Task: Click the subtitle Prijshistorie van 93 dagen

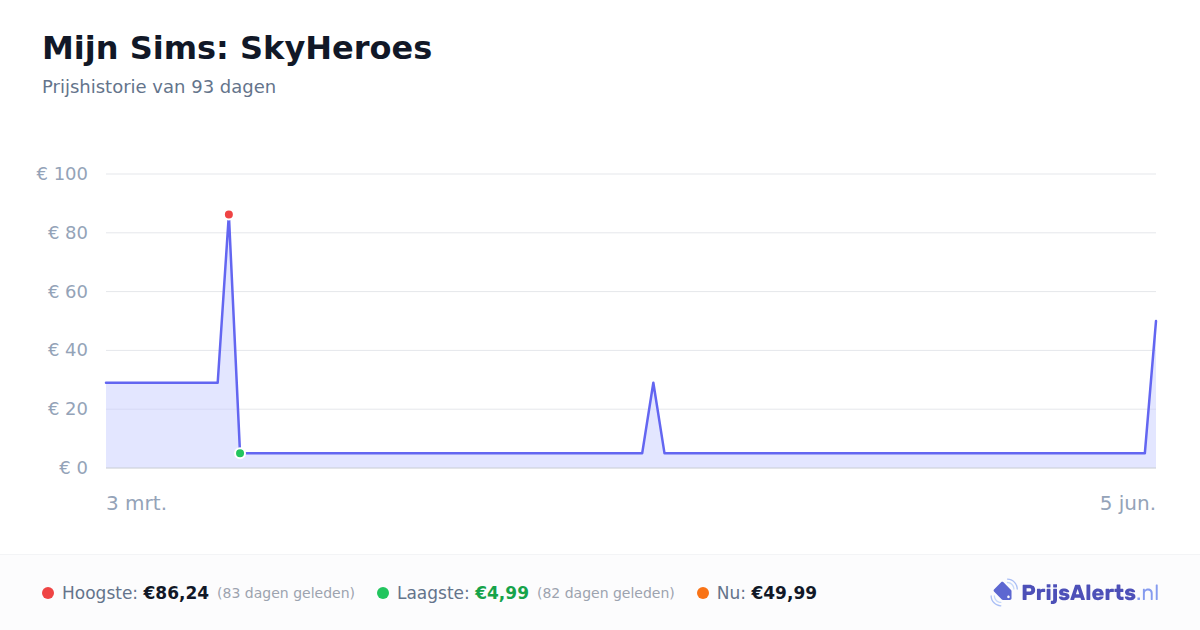Action: pyautogui.click(x=159, y=87)
